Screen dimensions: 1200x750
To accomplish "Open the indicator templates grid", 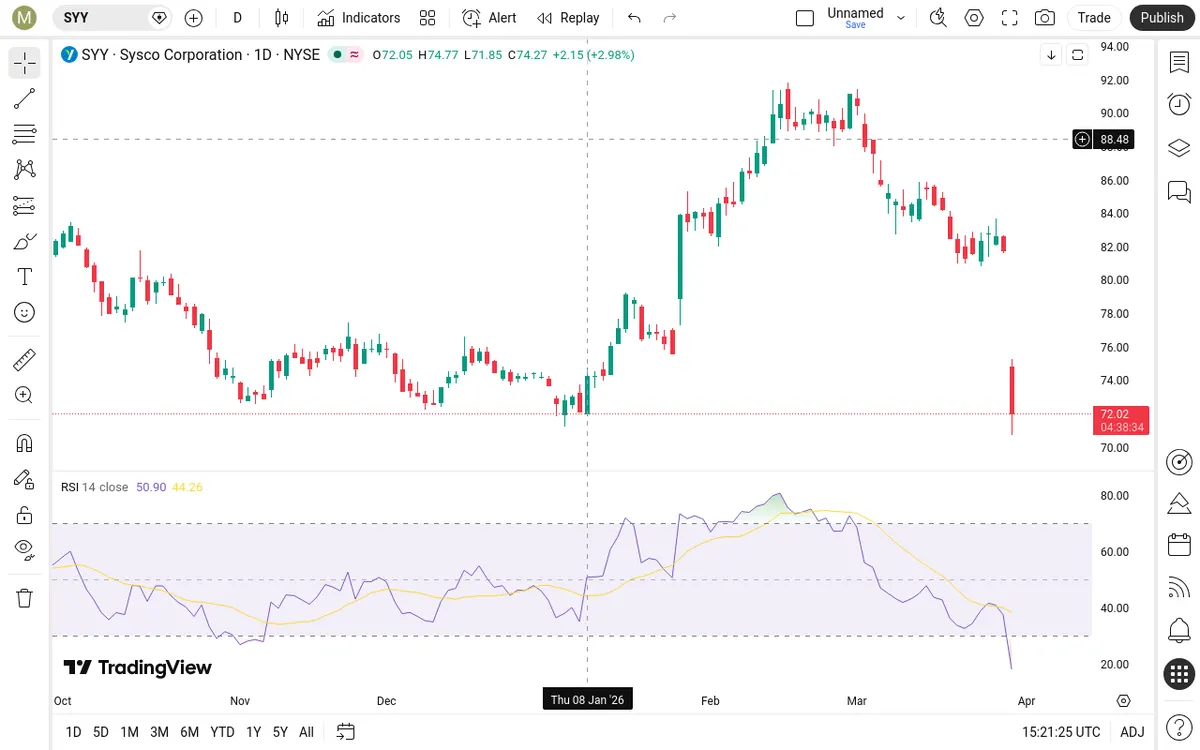I will coord(428,18).
